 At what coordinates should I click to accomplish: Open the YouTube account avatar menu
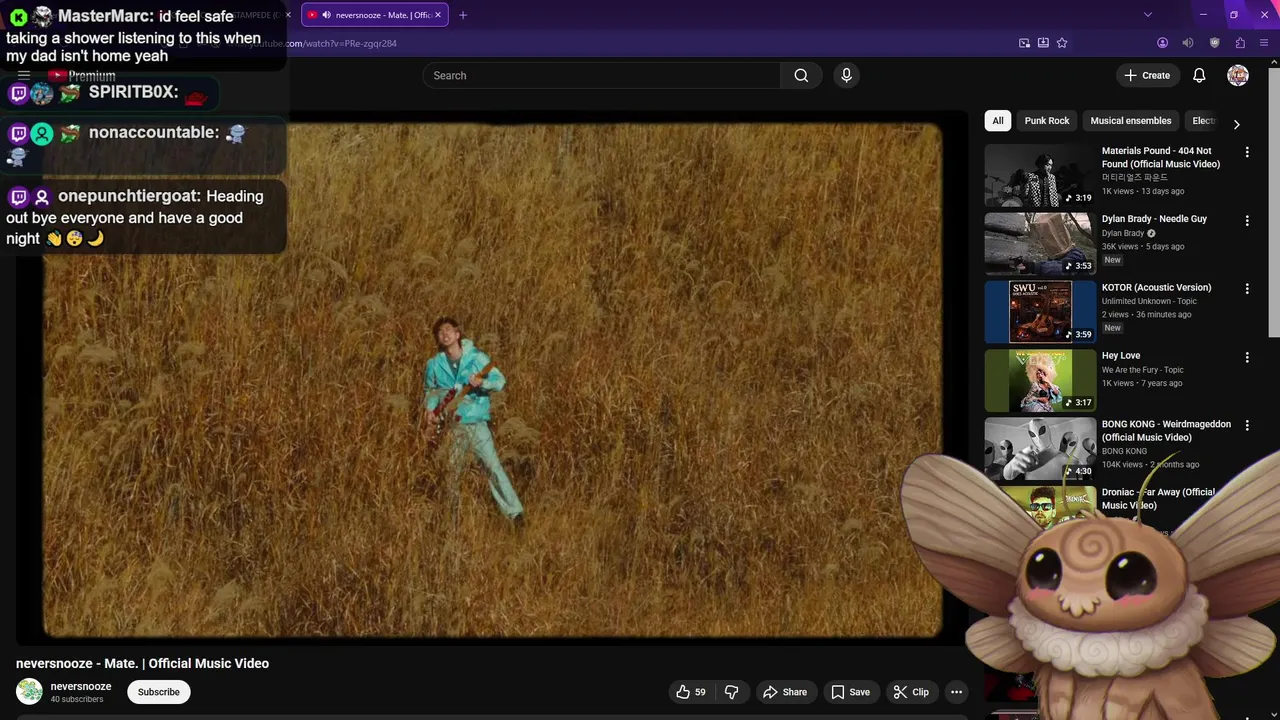(1238, 75)
